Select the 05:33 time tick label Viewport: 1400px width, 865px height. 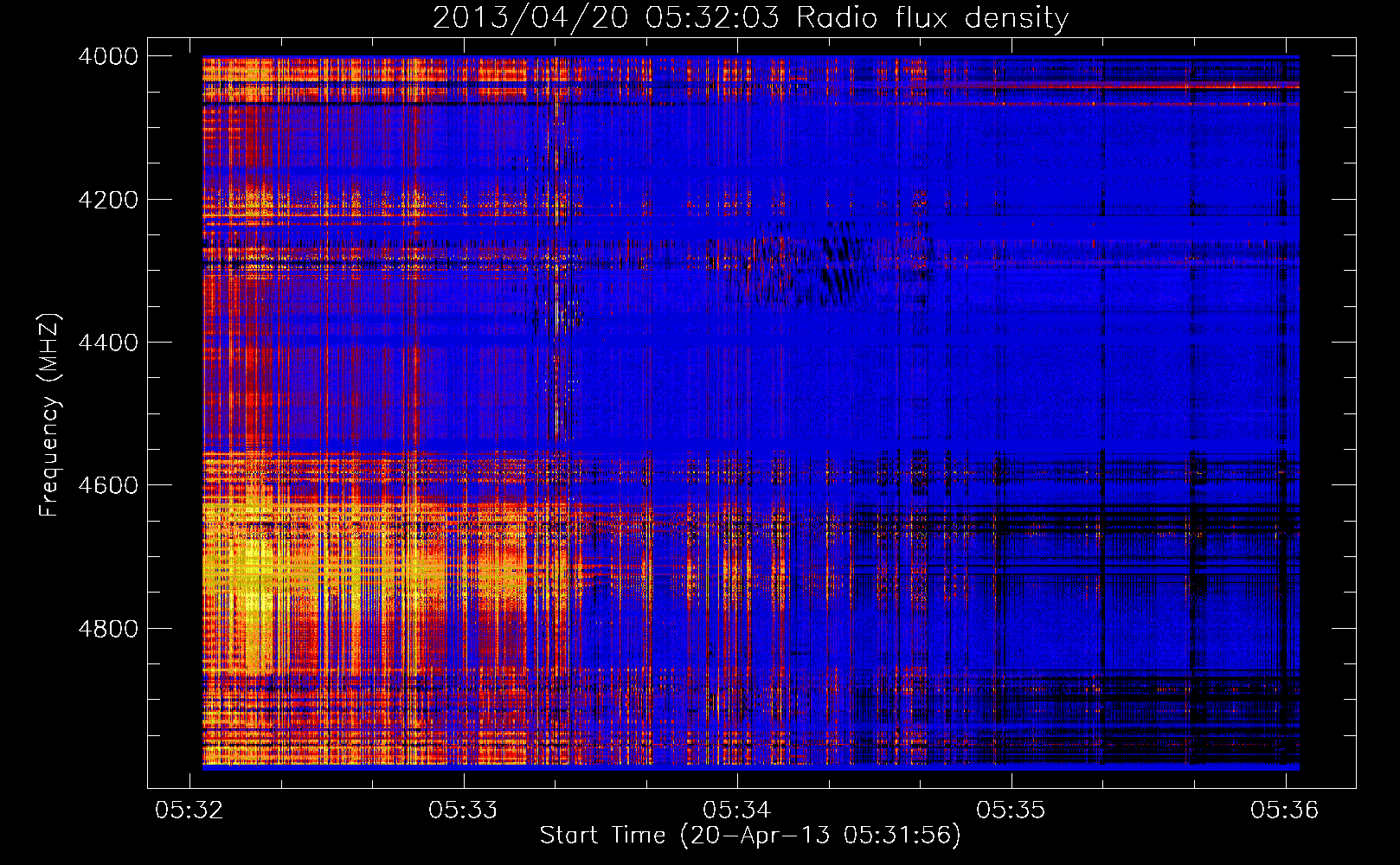click(463, 810)
